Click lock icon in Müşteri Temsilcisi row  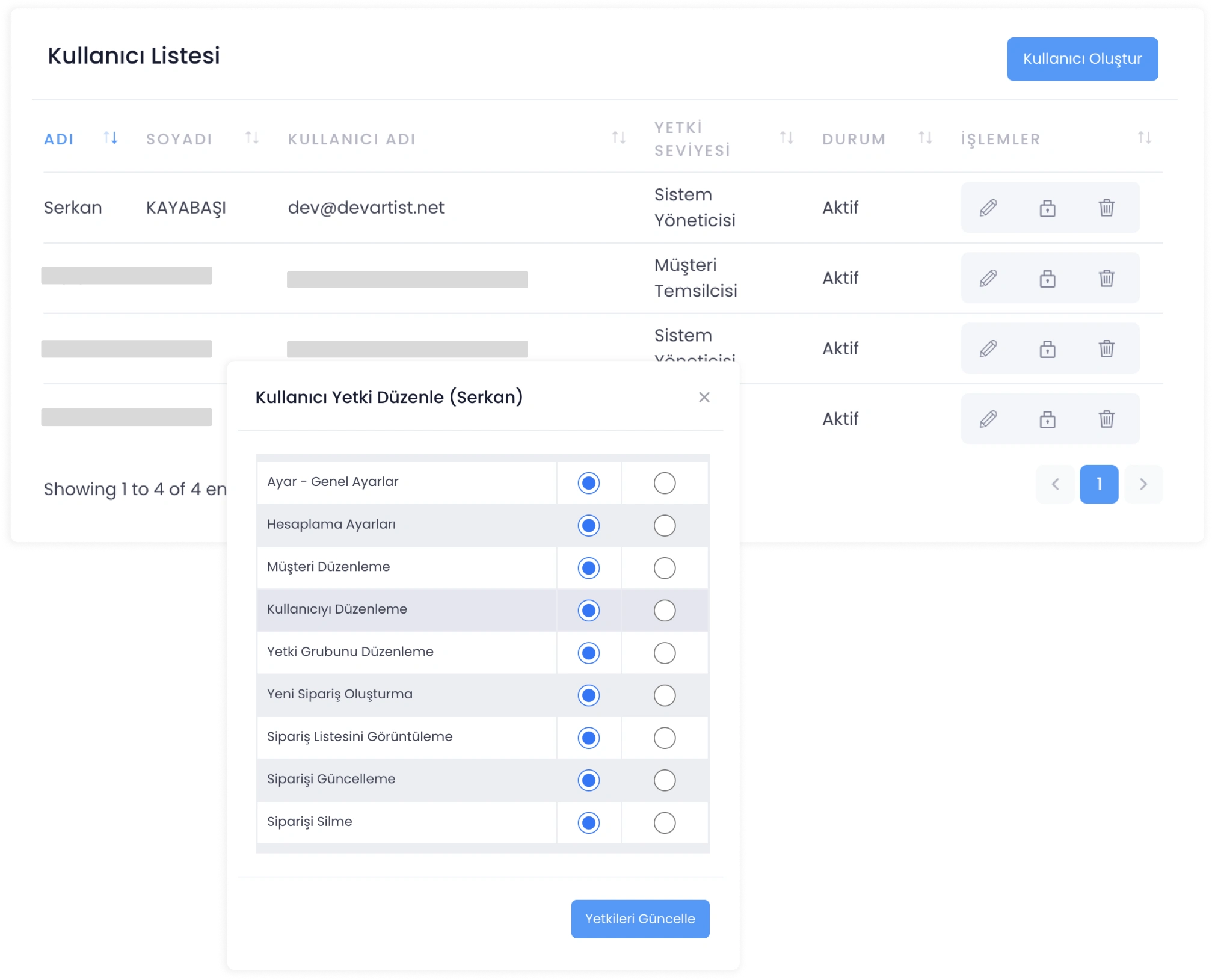click(1047, 278)
